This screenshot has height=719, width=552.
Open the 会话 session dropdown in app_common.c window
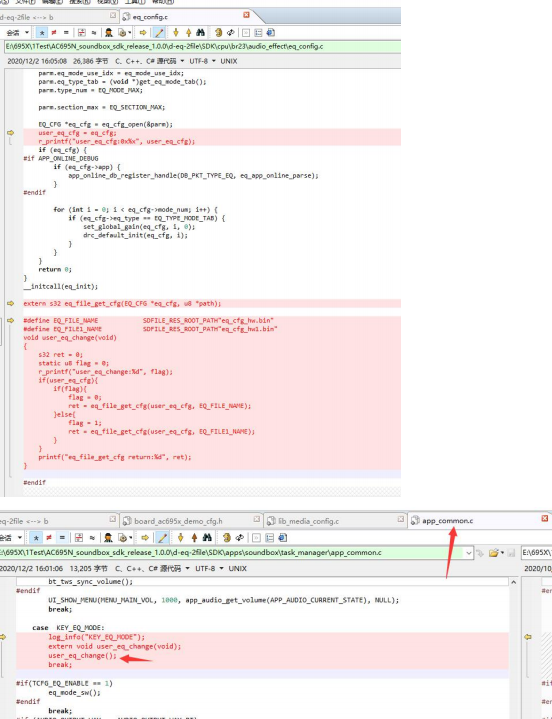(11, 537)
